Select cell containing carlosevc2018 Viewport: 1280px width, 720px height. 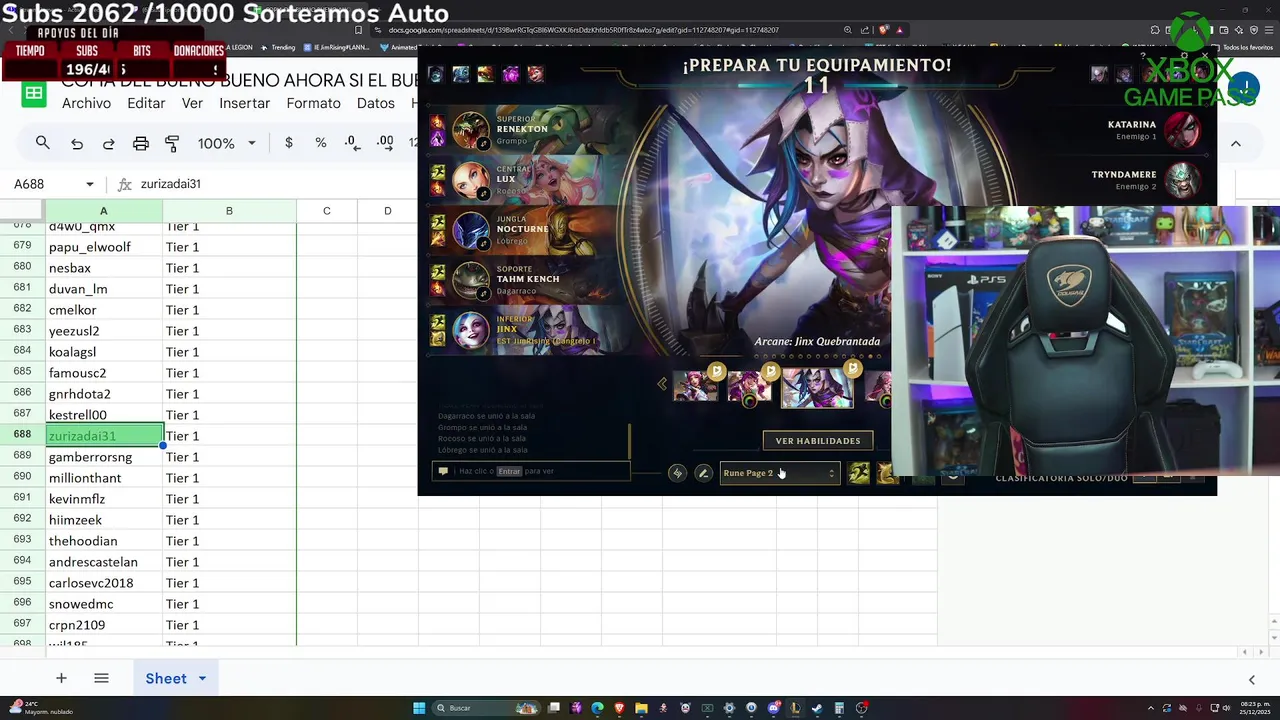tap(104, 583)
